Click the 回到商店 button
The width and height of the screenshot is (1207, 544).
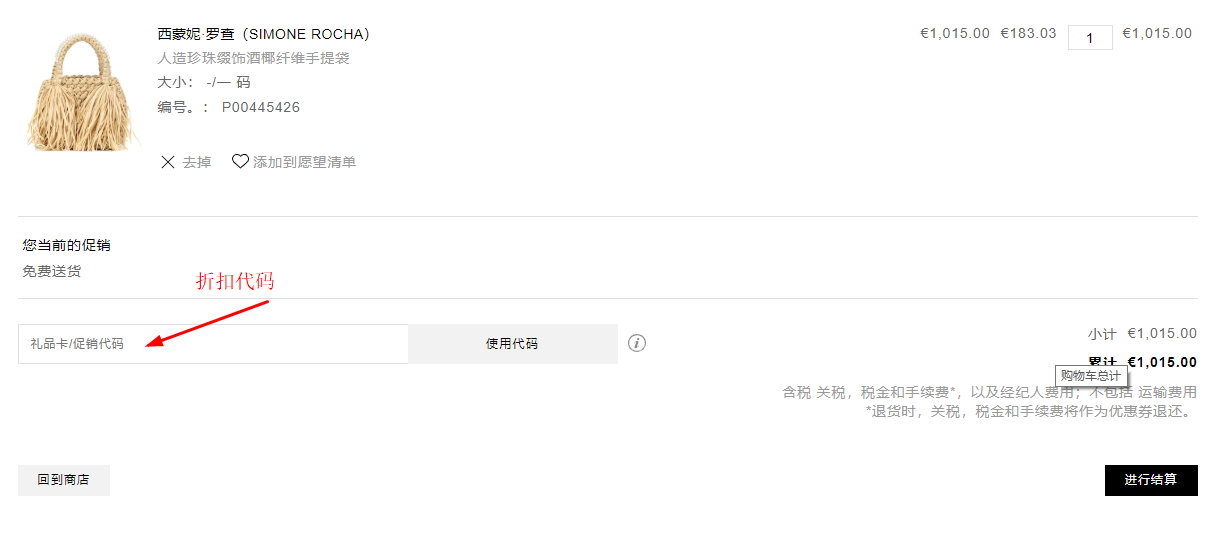click(64, 480)
